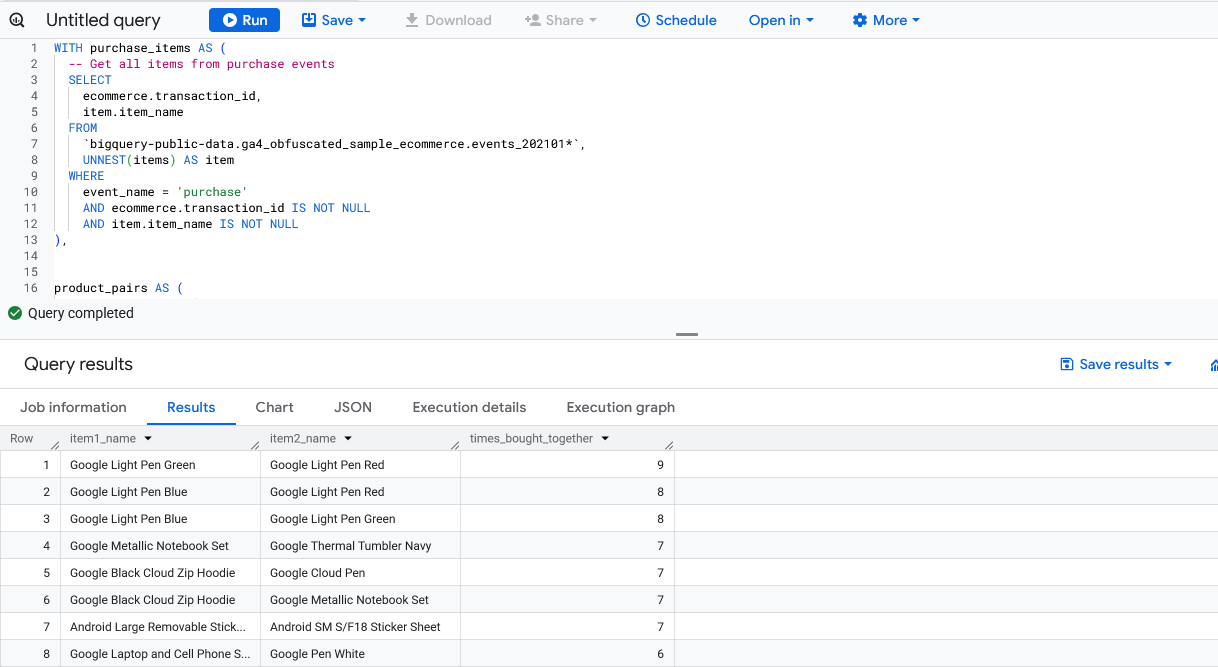This screenshot has width=1218, height=667.
Task: Open times_bought_together column menu
Action: [x=605, y=439]
